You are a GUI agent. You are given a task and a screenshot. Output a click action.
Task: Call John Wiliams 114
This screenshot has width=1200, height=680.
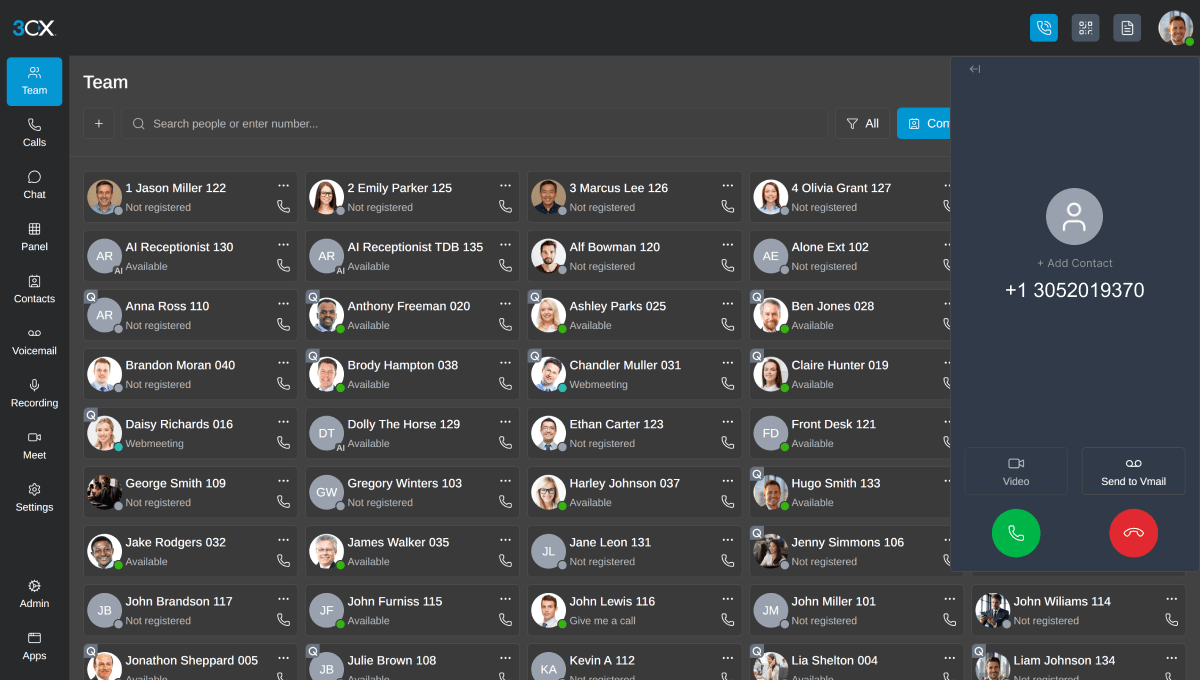tap(1171, 620)
